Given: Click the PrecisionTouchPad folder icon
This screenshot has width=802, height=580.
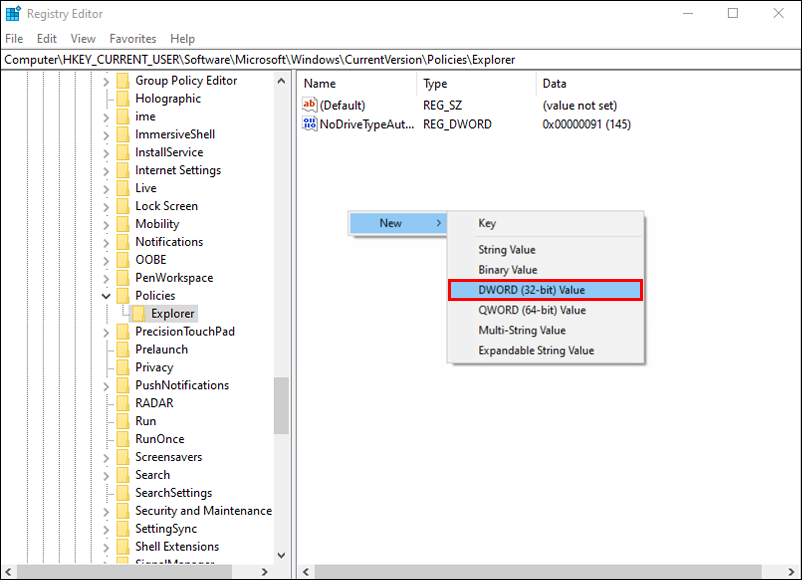Looking at the screenshot, I should [123, 331].
